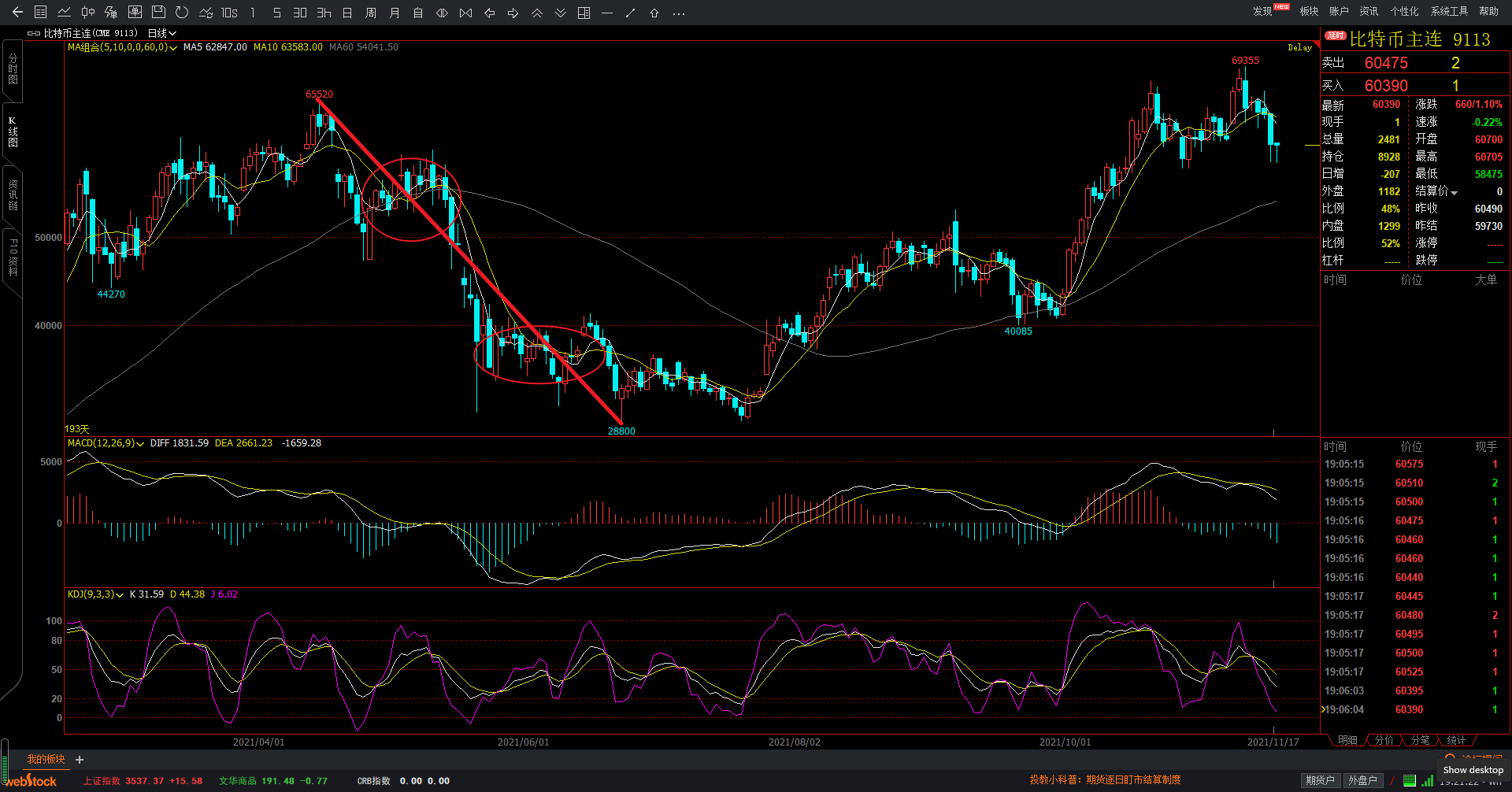Select the trend line drawing tool
This screenshot has height=792, width=1512.
coord(630,13)
